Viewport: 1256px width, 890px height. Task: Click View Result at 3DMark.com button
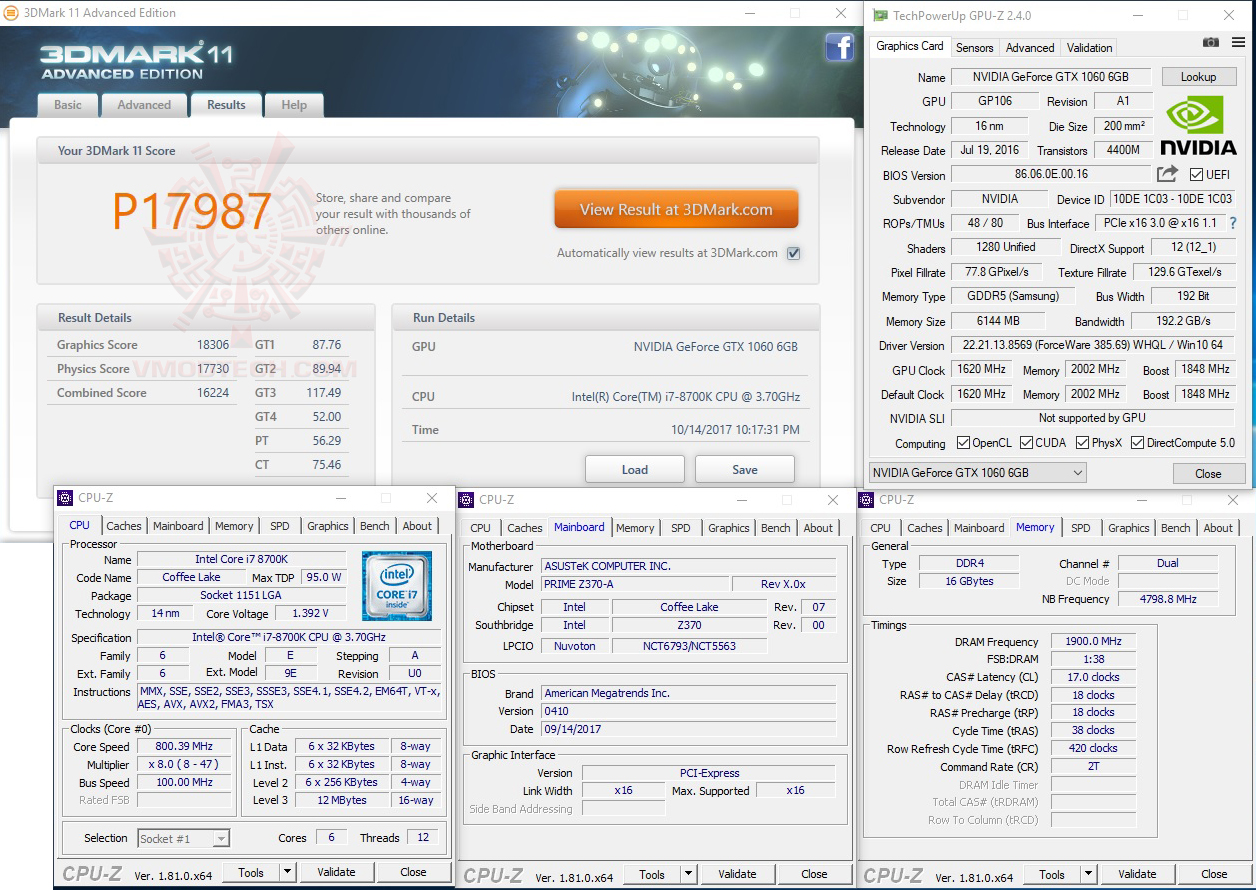pos(676,209)
